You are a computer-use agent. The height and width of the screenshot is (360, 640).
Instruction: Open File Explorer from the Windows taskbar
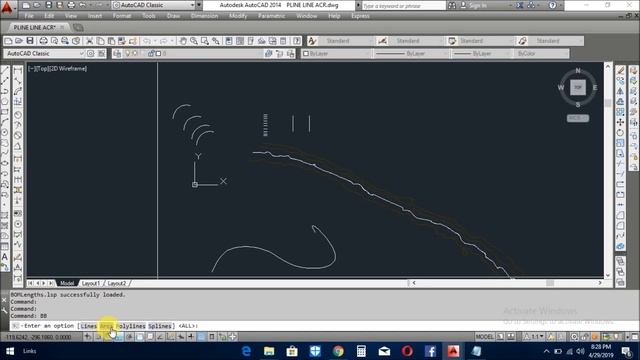pos(269,351)
